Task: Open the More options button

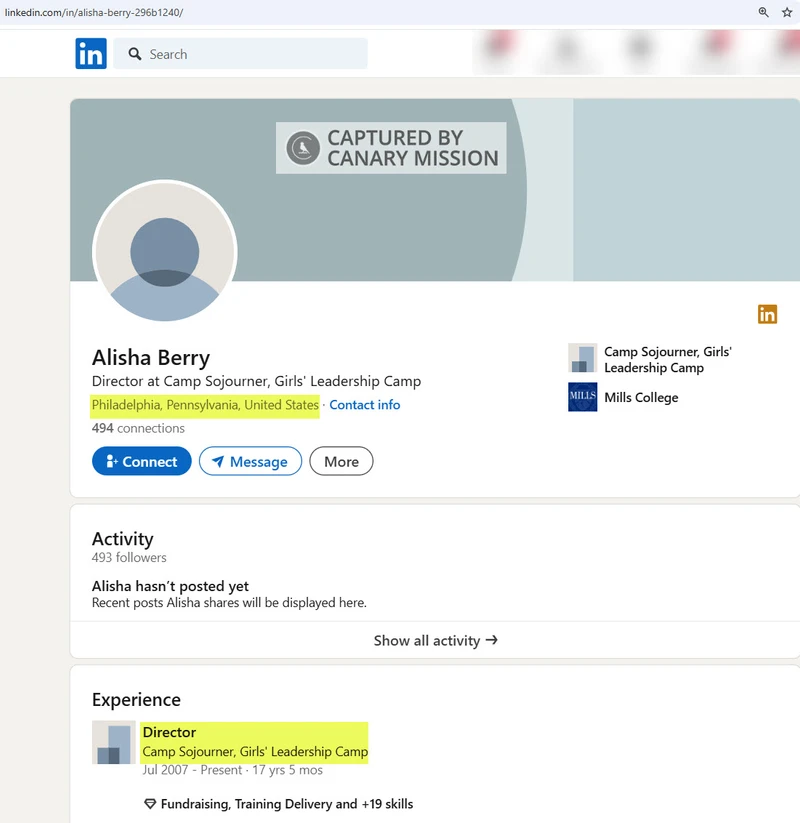Action: point(341,461)
